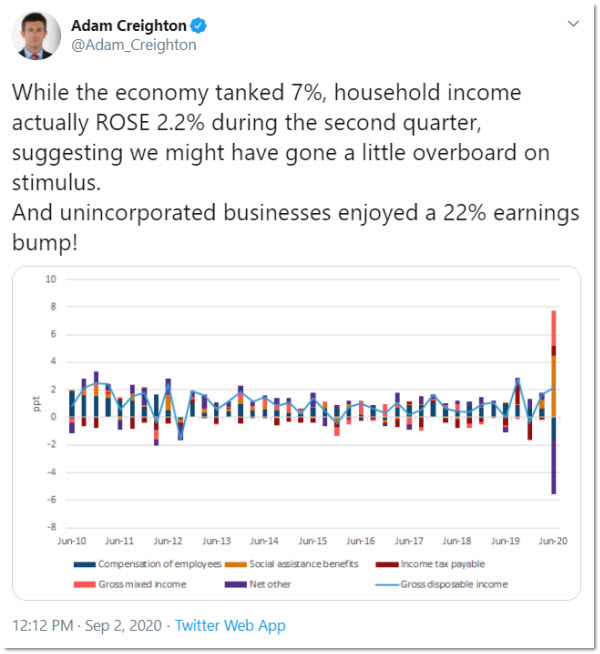
Task: Click the ppt y-axis title
Action: pos(38,408)
